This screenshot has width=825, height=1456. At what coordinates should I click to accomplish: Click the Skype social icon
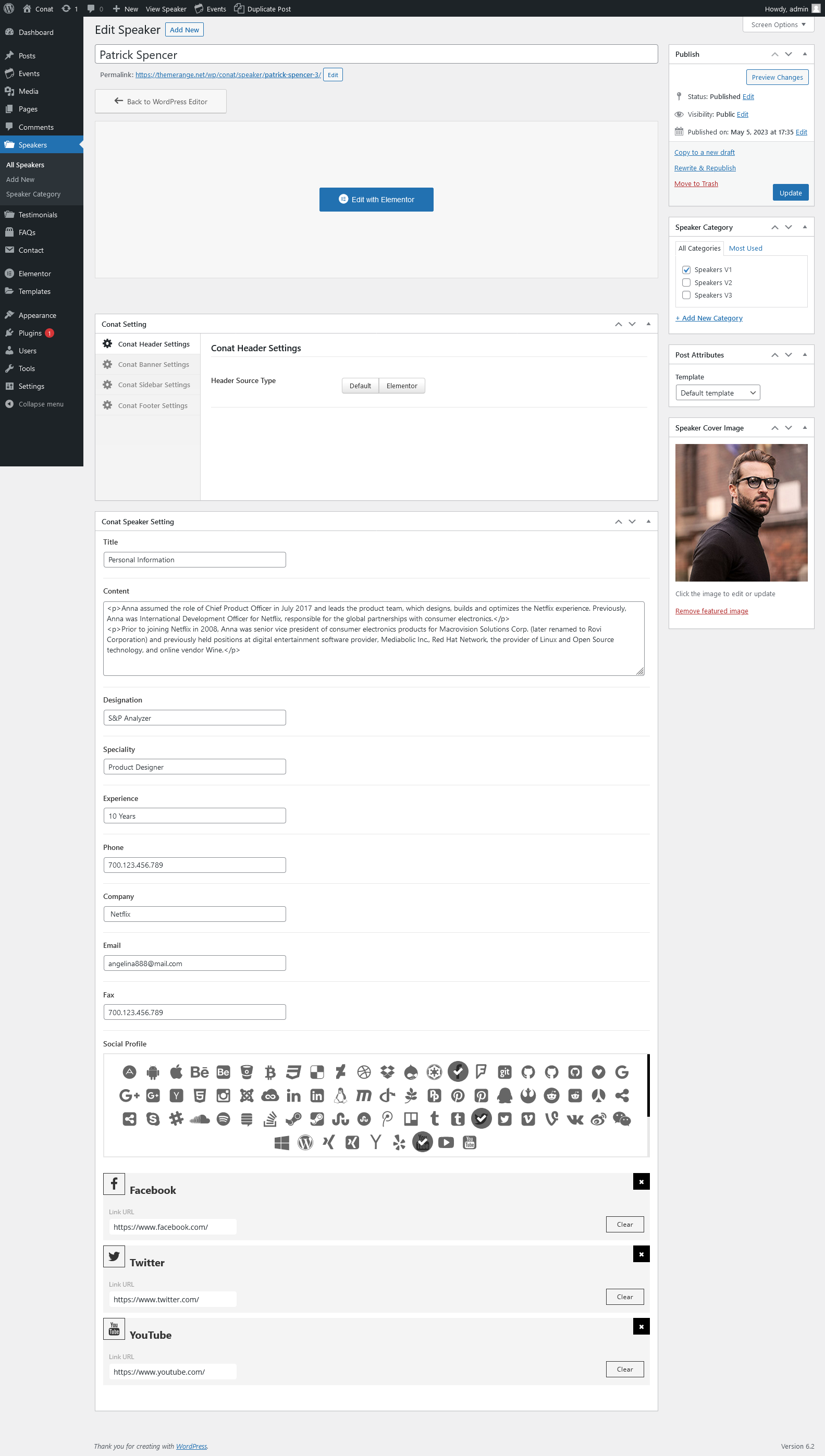(153, 1119)
